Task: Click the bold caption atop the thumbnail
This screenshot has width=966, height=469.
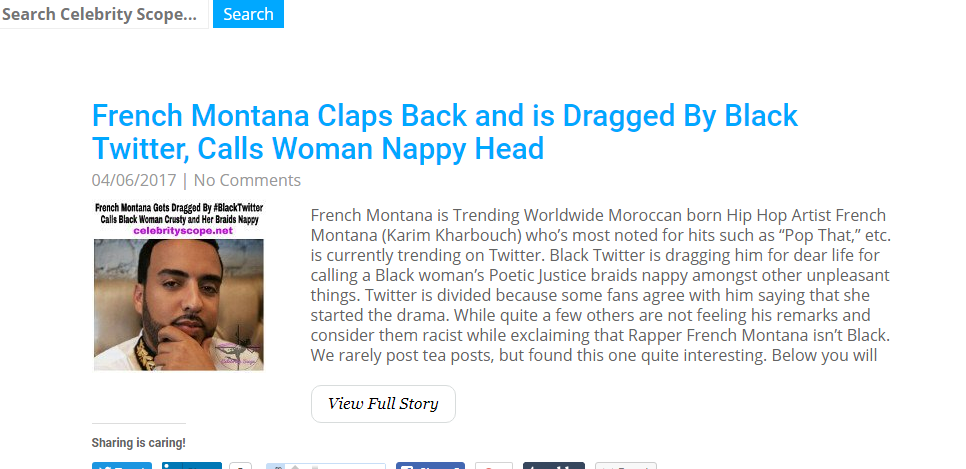Action: point(179,213)
